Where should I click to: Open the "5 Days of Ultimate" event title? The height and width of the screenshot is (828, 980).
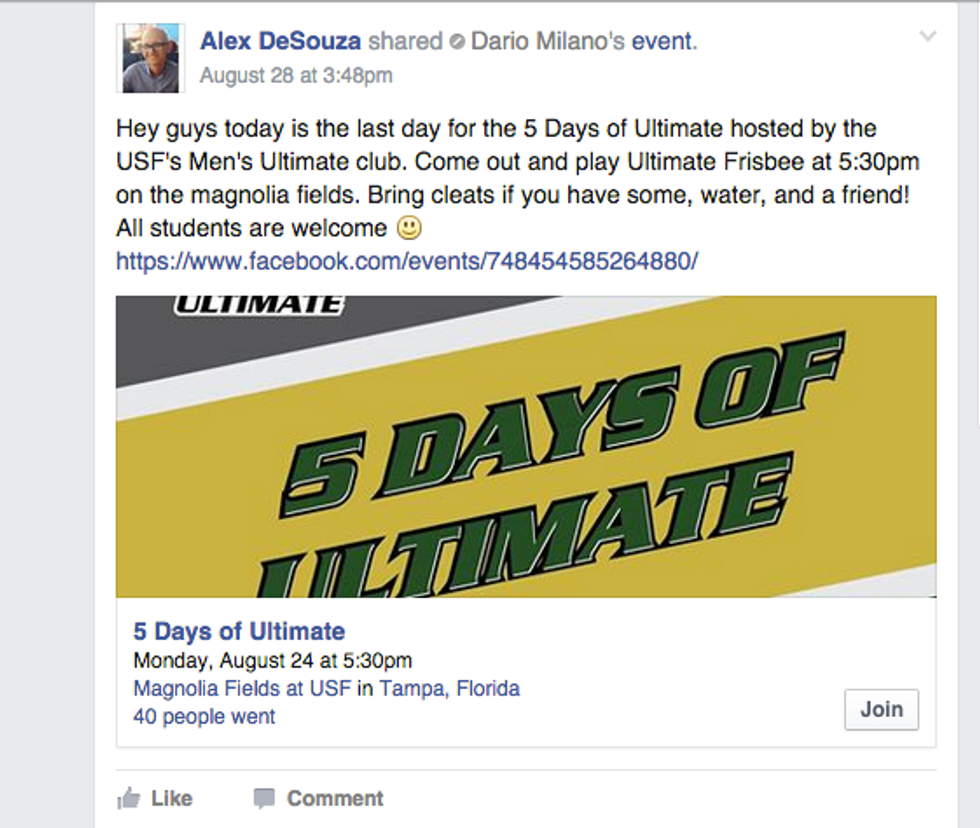239,631
